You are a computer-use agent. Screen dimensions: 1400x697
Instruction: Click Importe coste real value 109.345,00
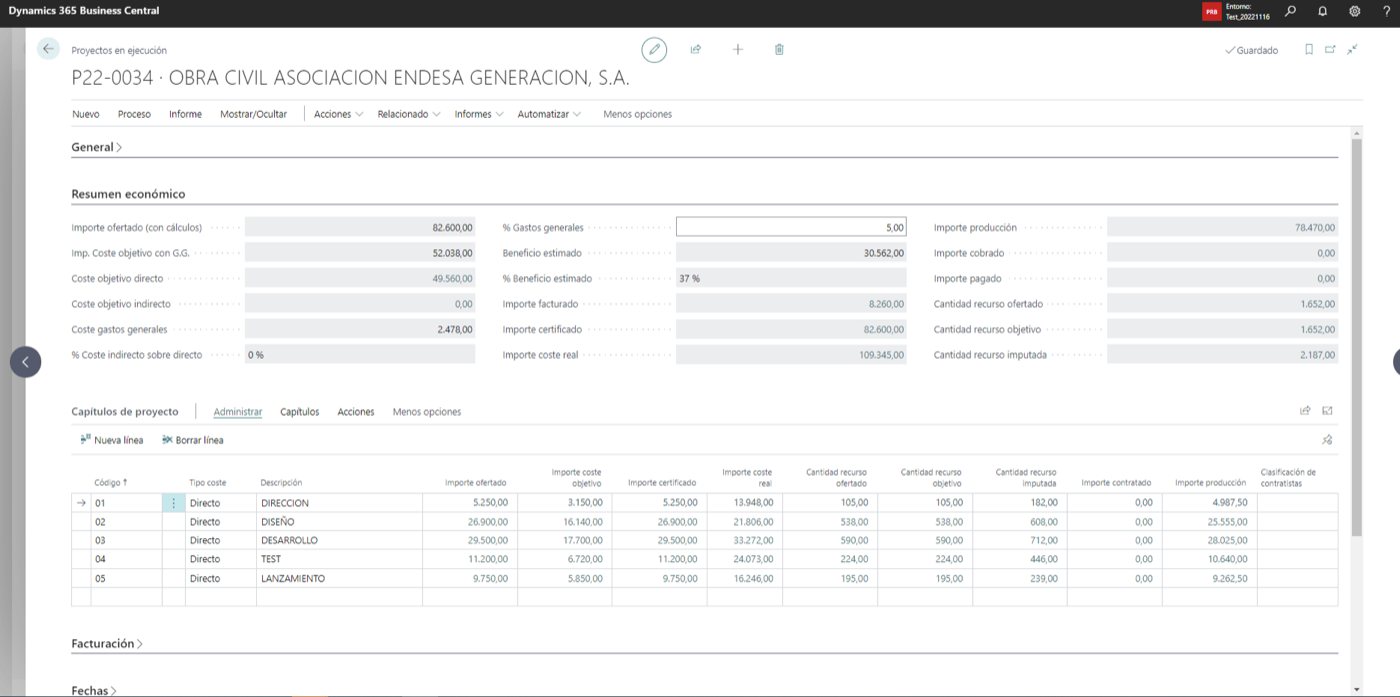point(791,355)
